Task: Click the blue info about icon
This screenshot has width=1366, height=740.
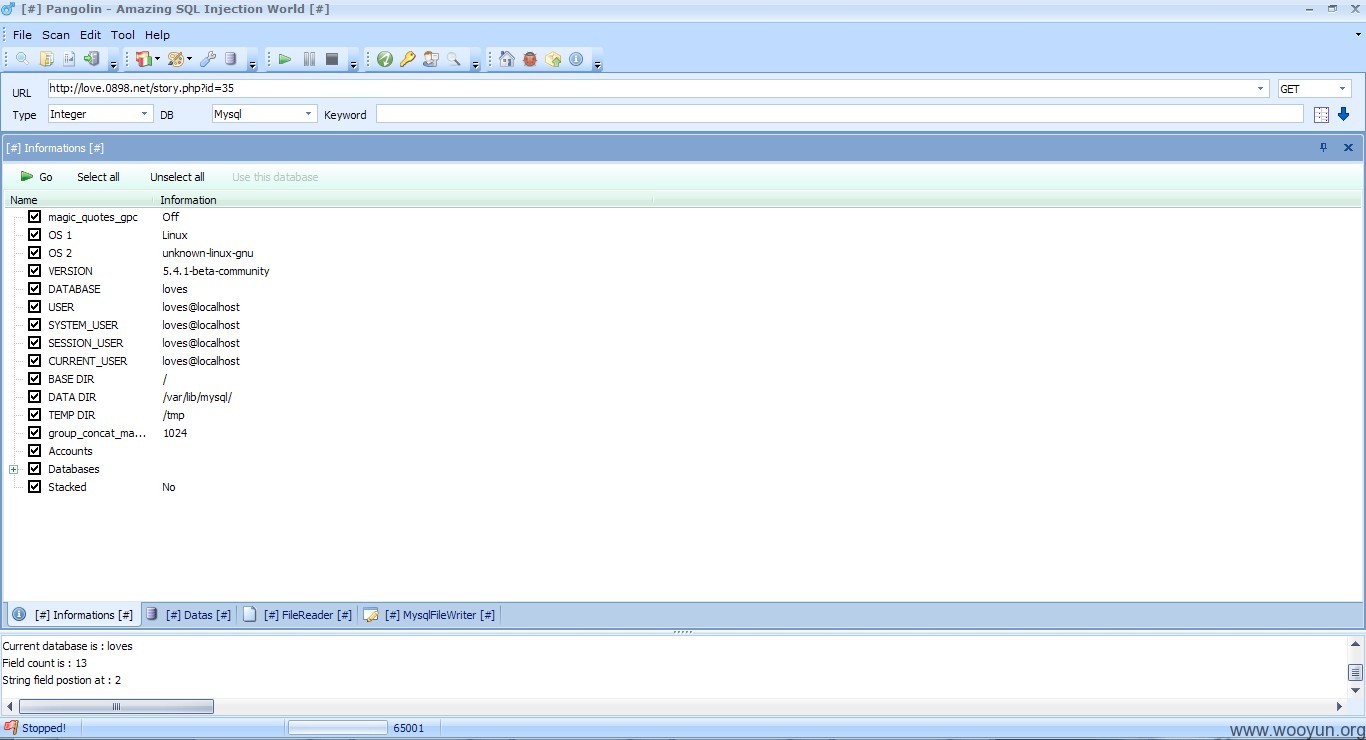Action: (x=576, y=59)
